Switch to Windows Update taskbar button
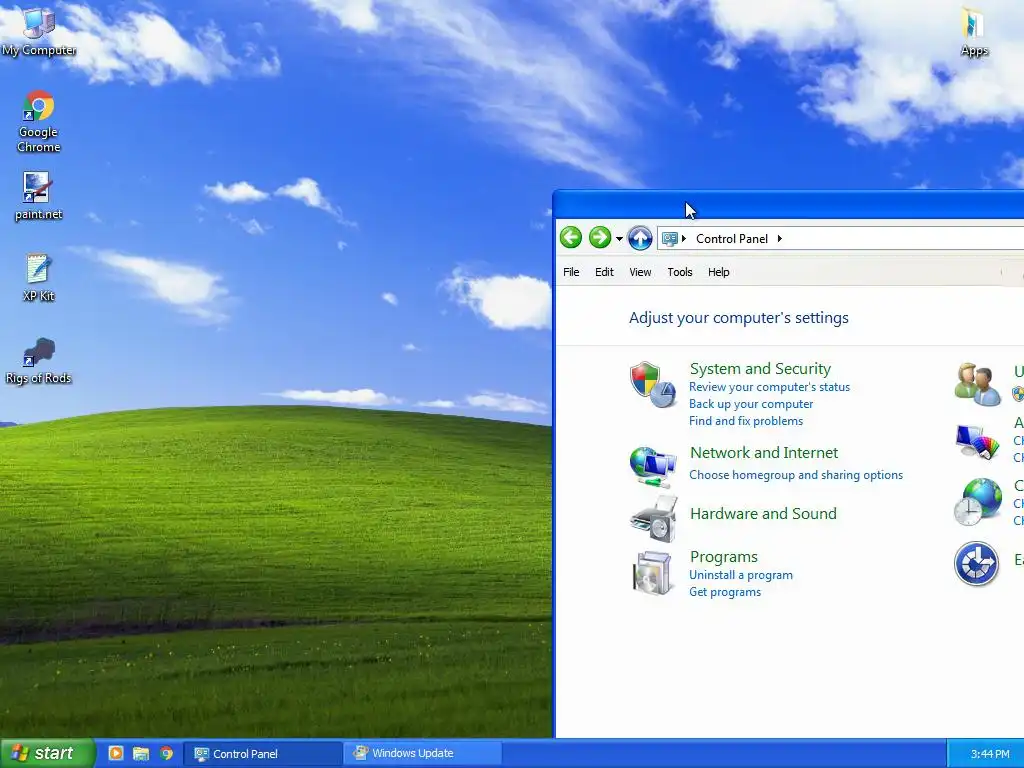Screen dimensions: 1024x768 (423, 754)
